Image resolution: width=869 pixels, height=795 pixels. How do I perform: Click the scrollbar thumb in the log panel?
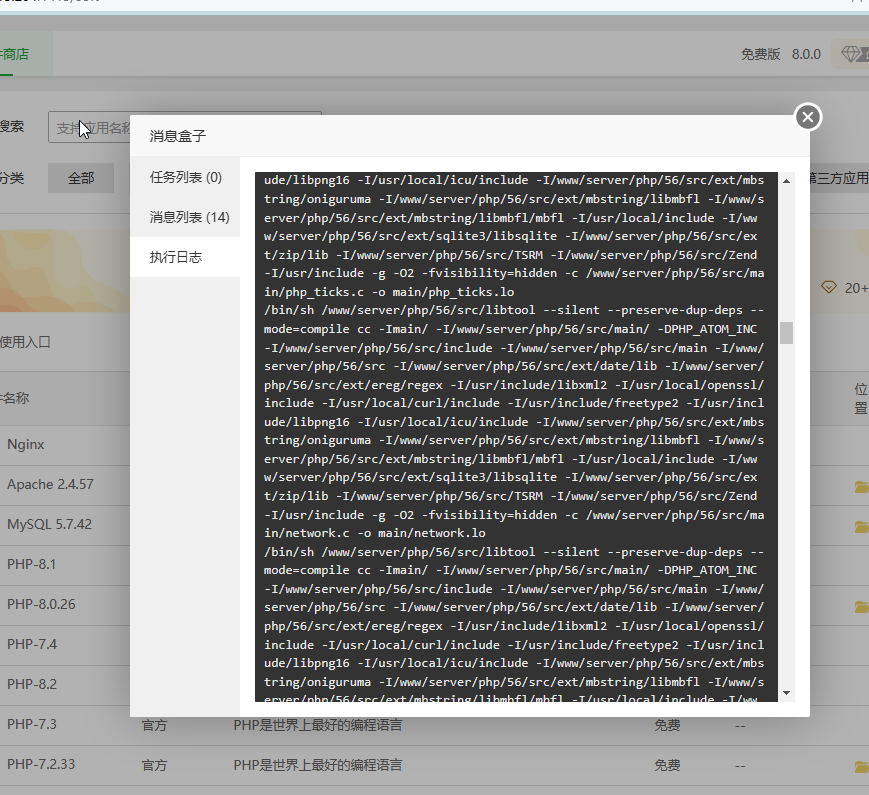coord(786,333)
